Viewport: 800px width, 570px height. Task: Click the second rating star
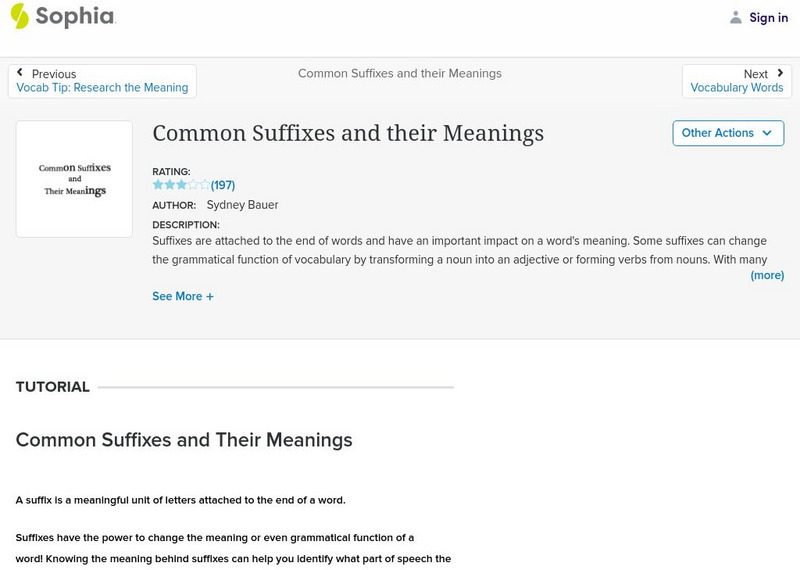click(x=170, y=185)
